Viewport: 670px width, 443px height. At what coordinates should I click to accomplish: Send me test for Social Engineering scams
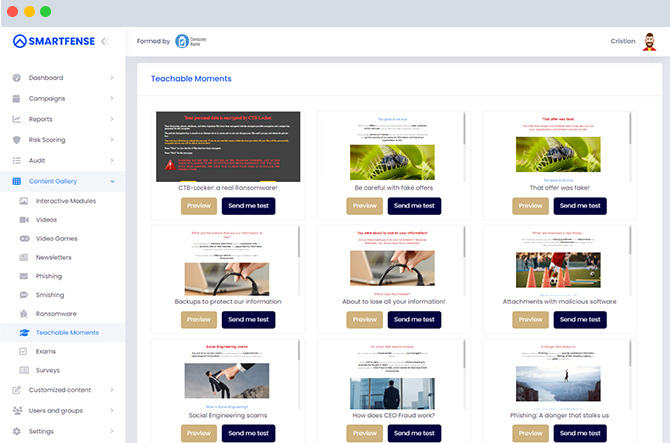248,433
